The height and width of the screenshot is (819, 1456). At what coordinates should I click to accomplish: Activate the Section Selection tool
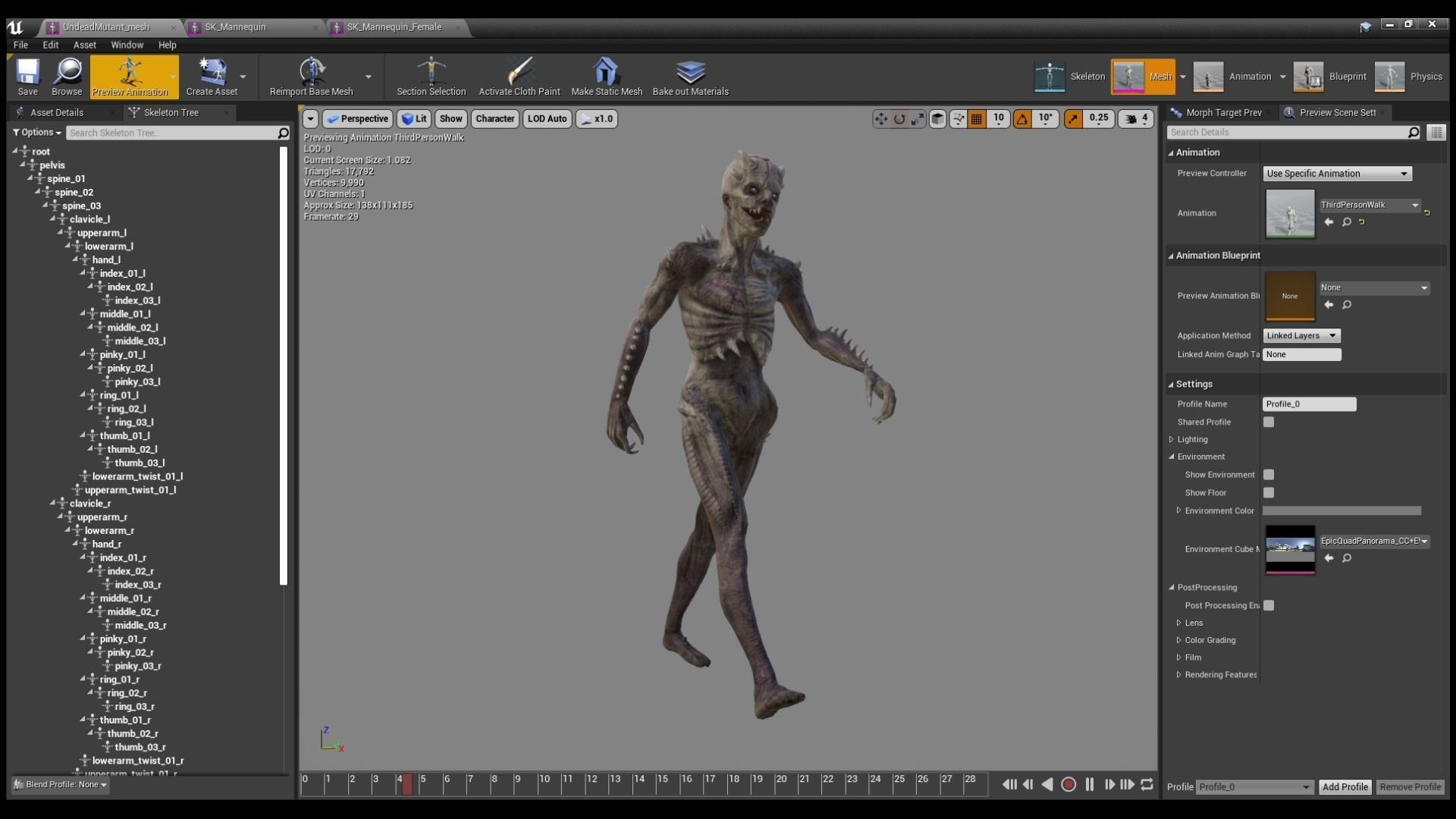(x=431, y=77)
